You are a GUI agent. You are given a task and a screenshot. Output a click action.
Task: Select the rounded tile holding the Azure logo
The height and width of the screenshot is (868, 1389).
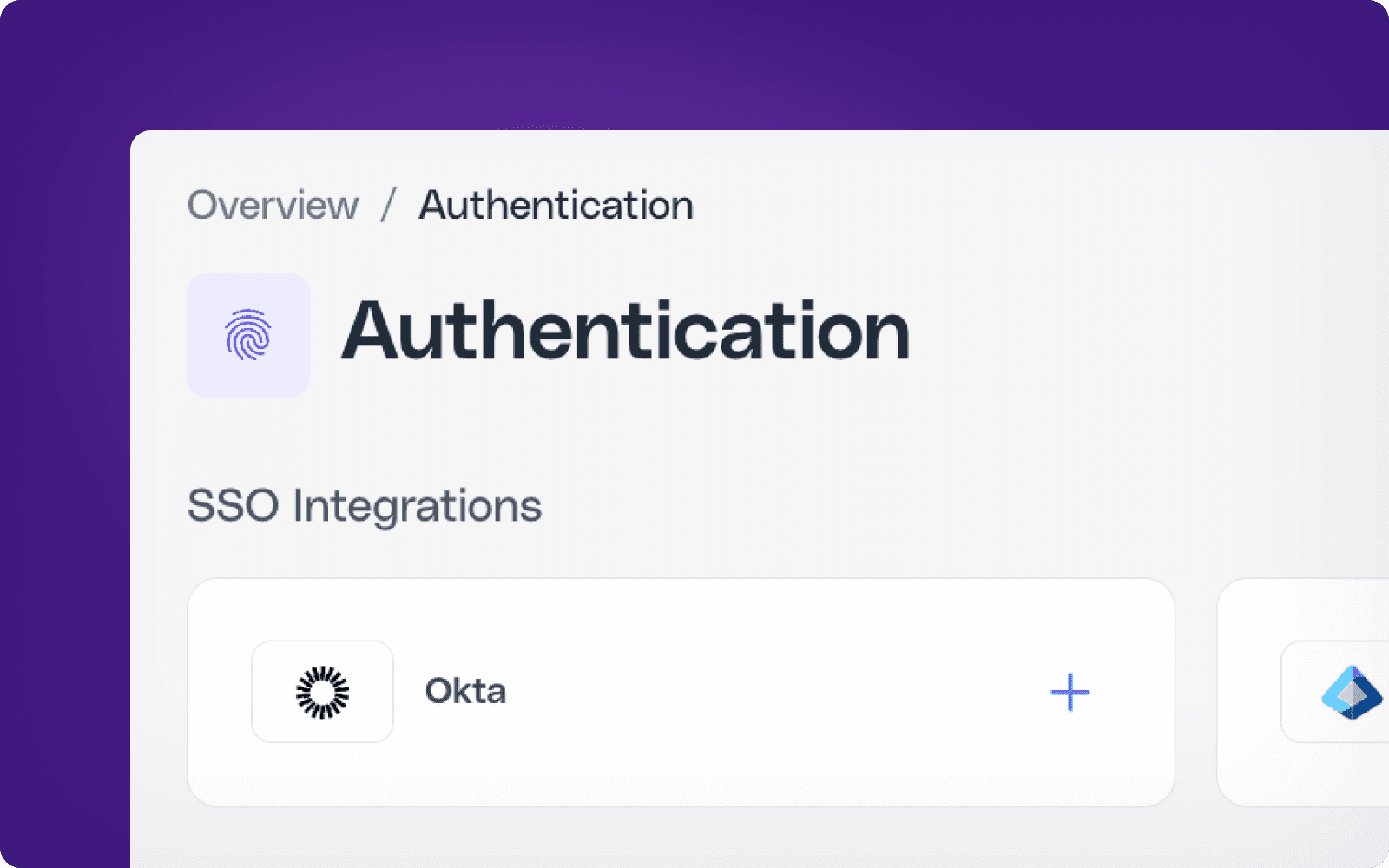click(1335, 692)
